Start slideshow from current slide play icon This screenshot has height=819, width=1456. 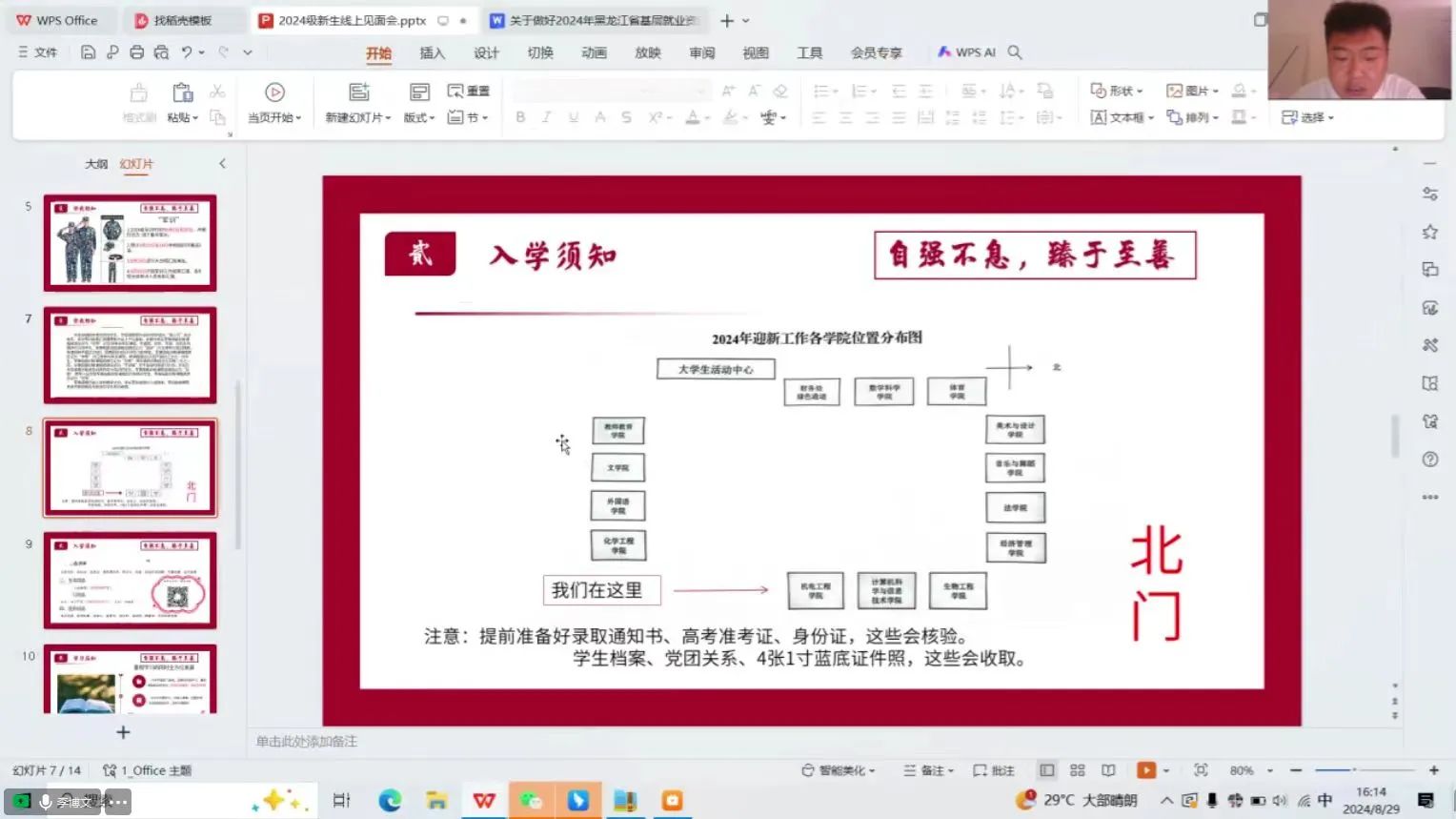coord(274,92)
